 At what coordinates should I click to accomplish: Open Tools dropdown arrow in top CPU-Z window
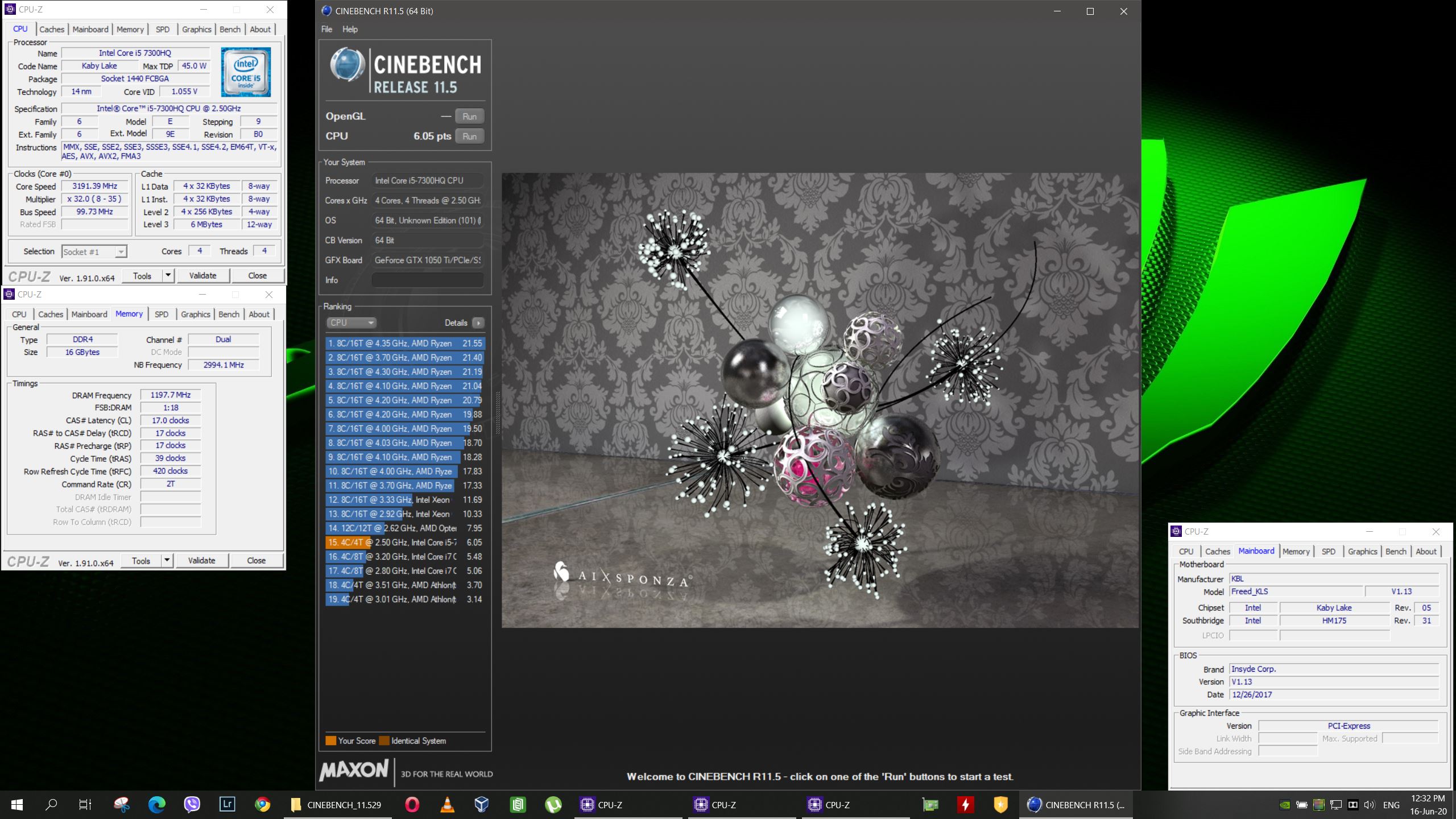pyautogui.click(x=168, y=276)
